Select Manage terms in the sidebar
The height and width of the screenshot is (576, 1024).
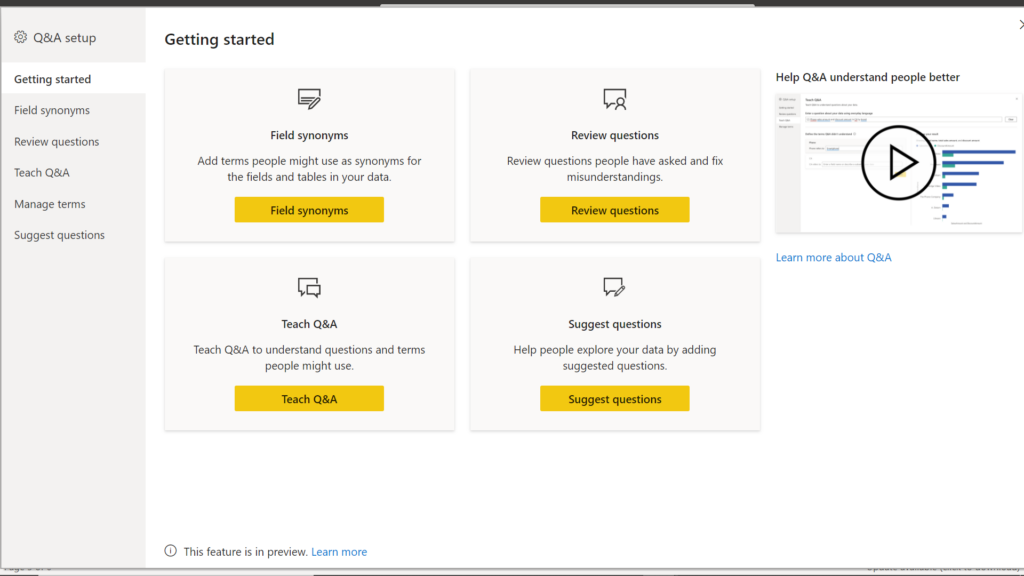49,204
